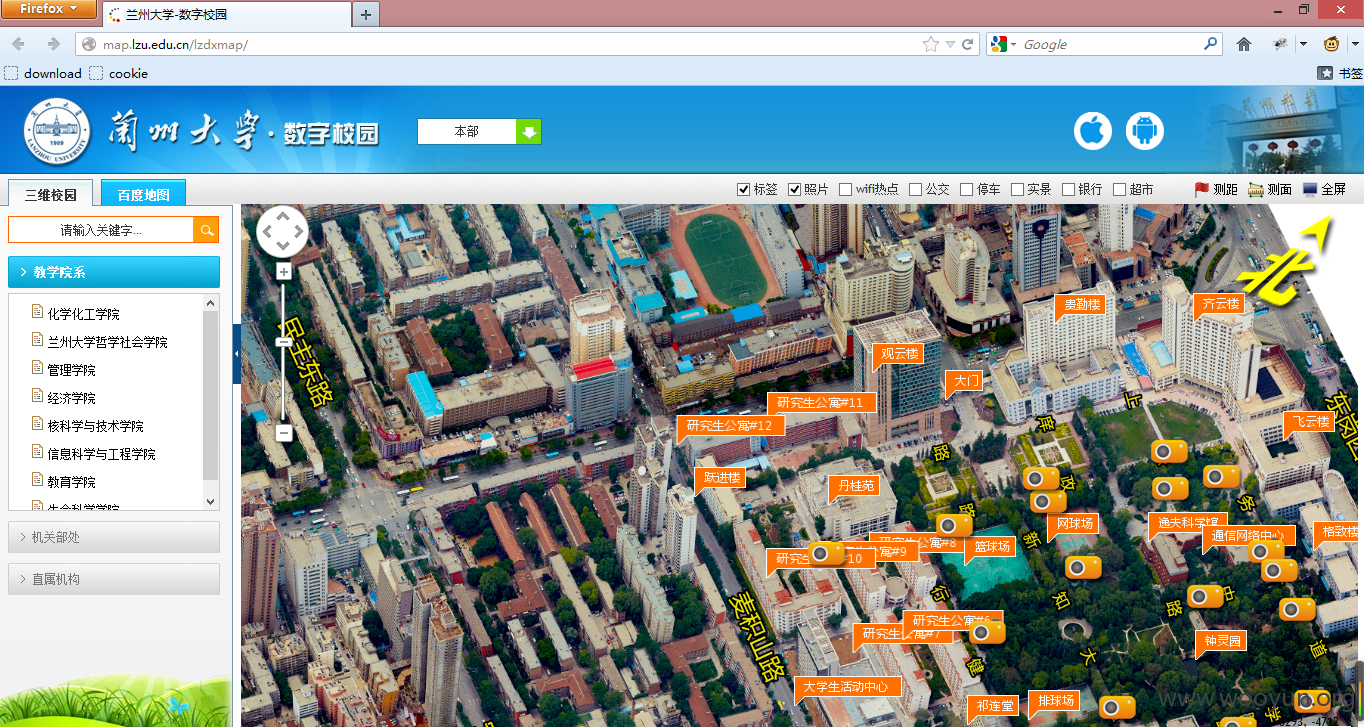This screenshot has height=727, width=1364.
Task: Enable the 银行 bank checkbox
Action: pos(1069,189)
